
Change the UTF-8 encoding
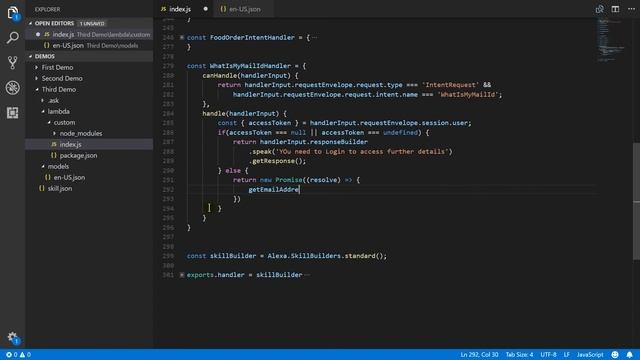548,355
